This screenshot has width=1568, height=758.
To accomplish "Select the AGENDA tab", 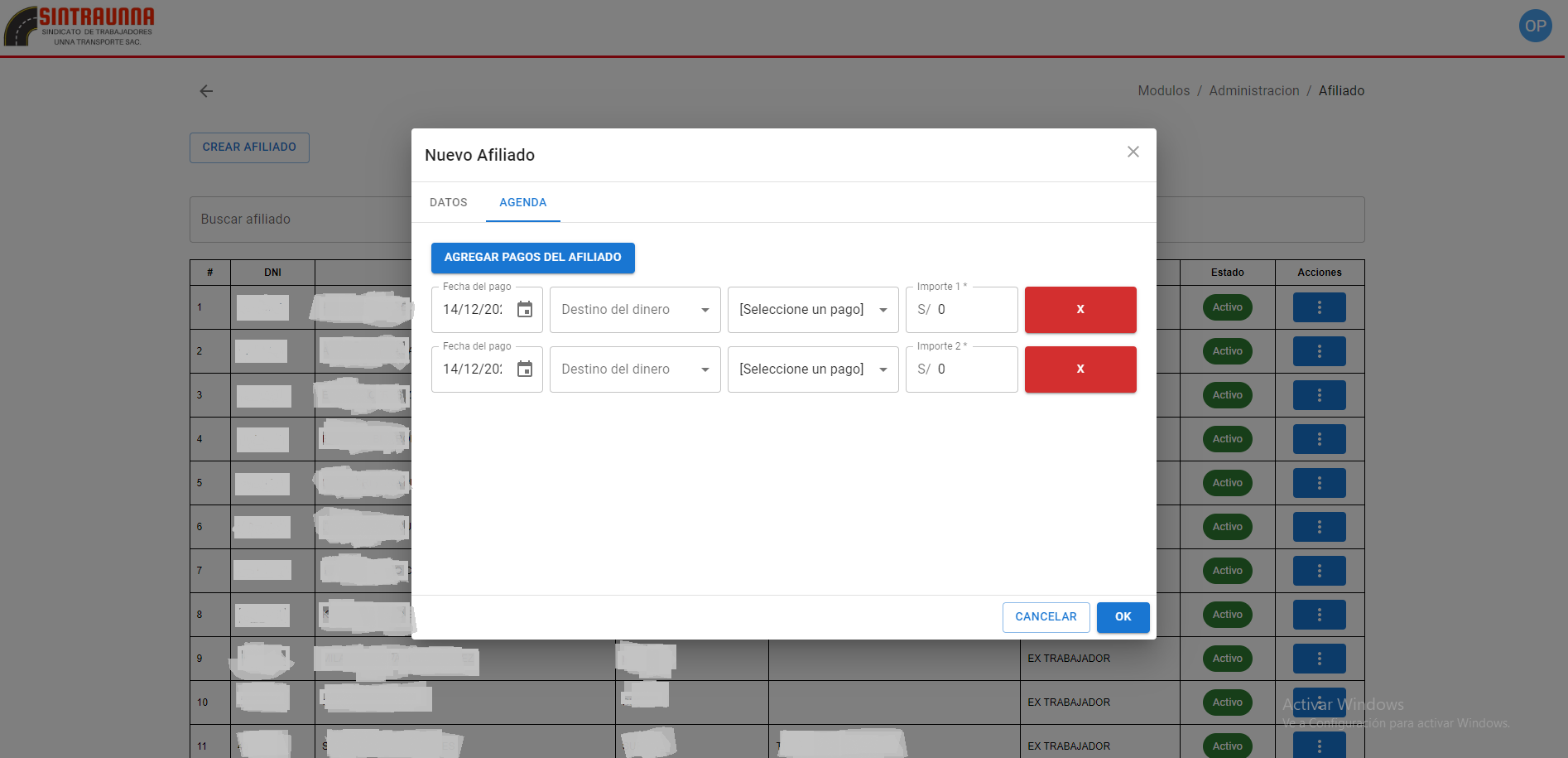I will tap(522, 203).
